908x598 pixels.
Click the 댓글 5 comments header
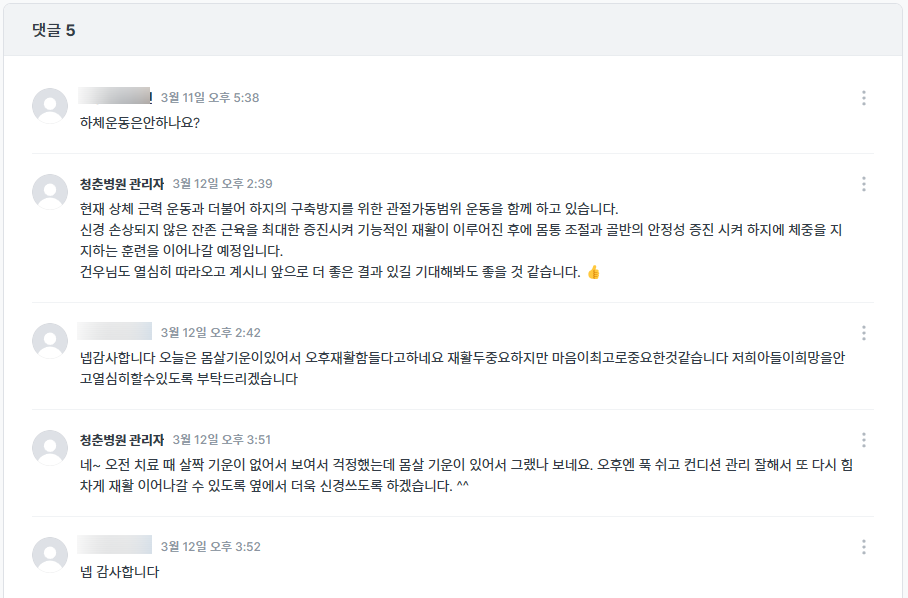[x=54, y=30]
